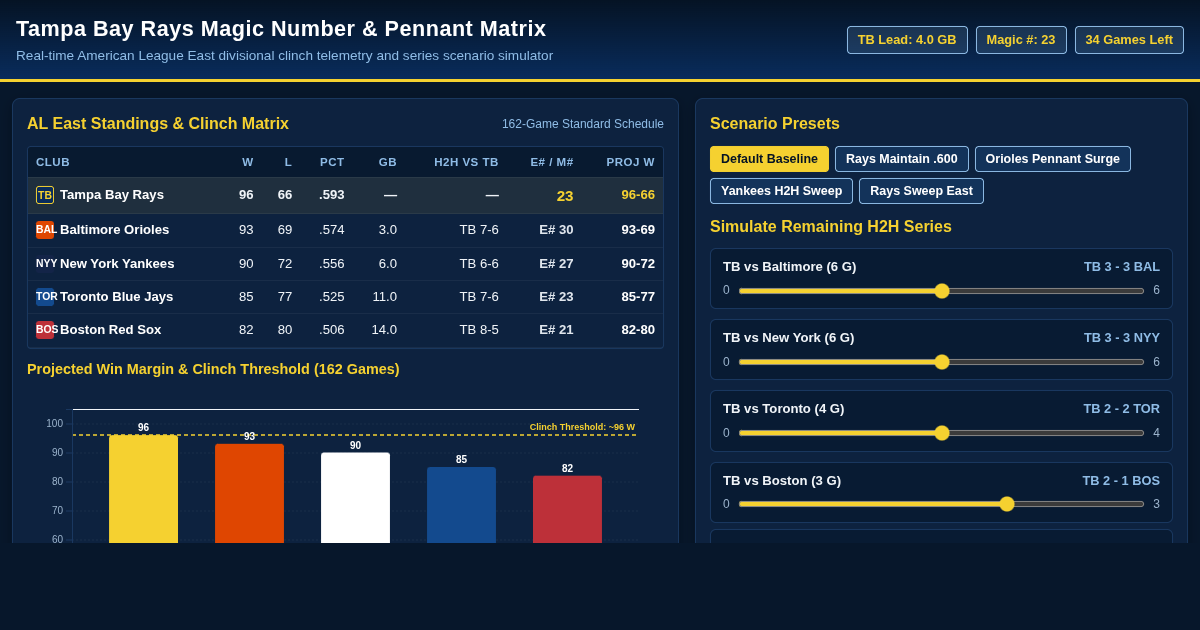The width and height of the screenshot is (1200, 630).
Task: Click the PCT column header
Action: pos(332,162)
